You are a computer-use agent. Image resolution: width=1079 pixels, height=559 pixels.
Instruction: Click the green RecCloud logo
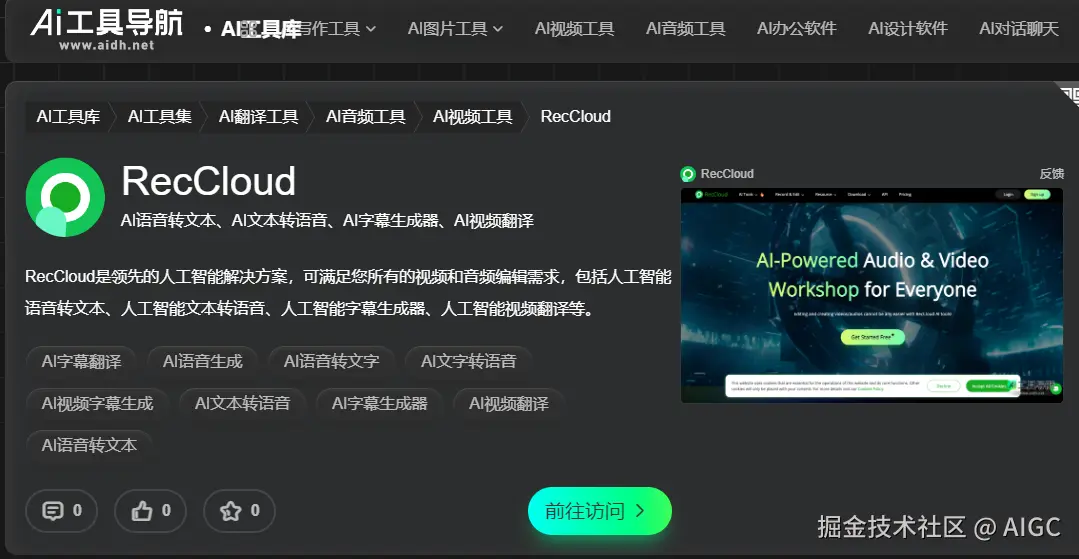pos(65,197)
